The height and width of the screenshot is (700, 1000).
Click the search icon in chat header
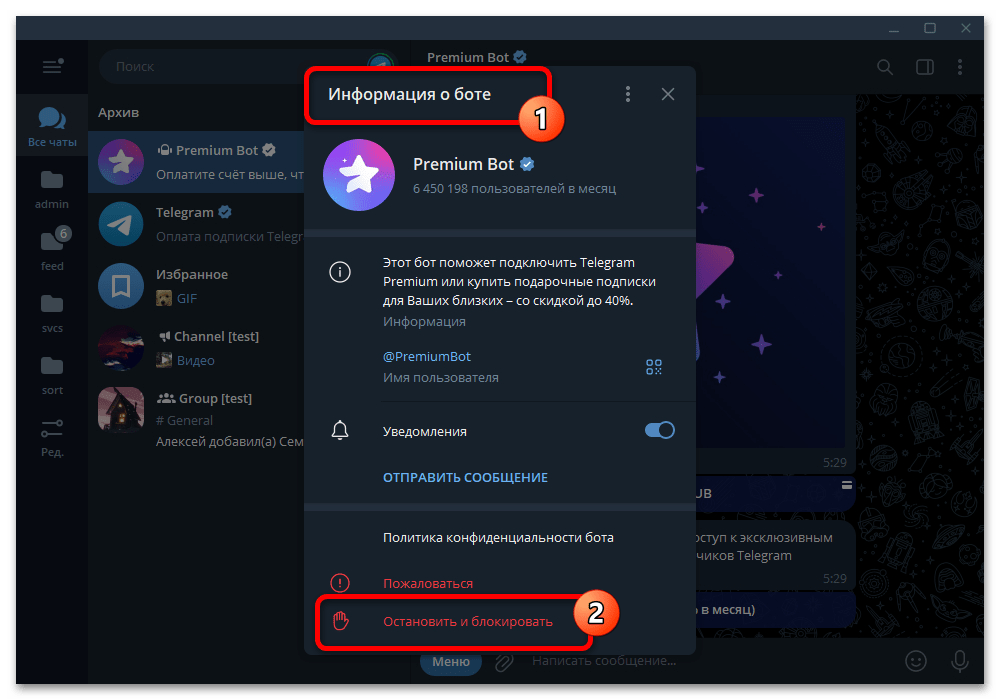tap(885, 67)
